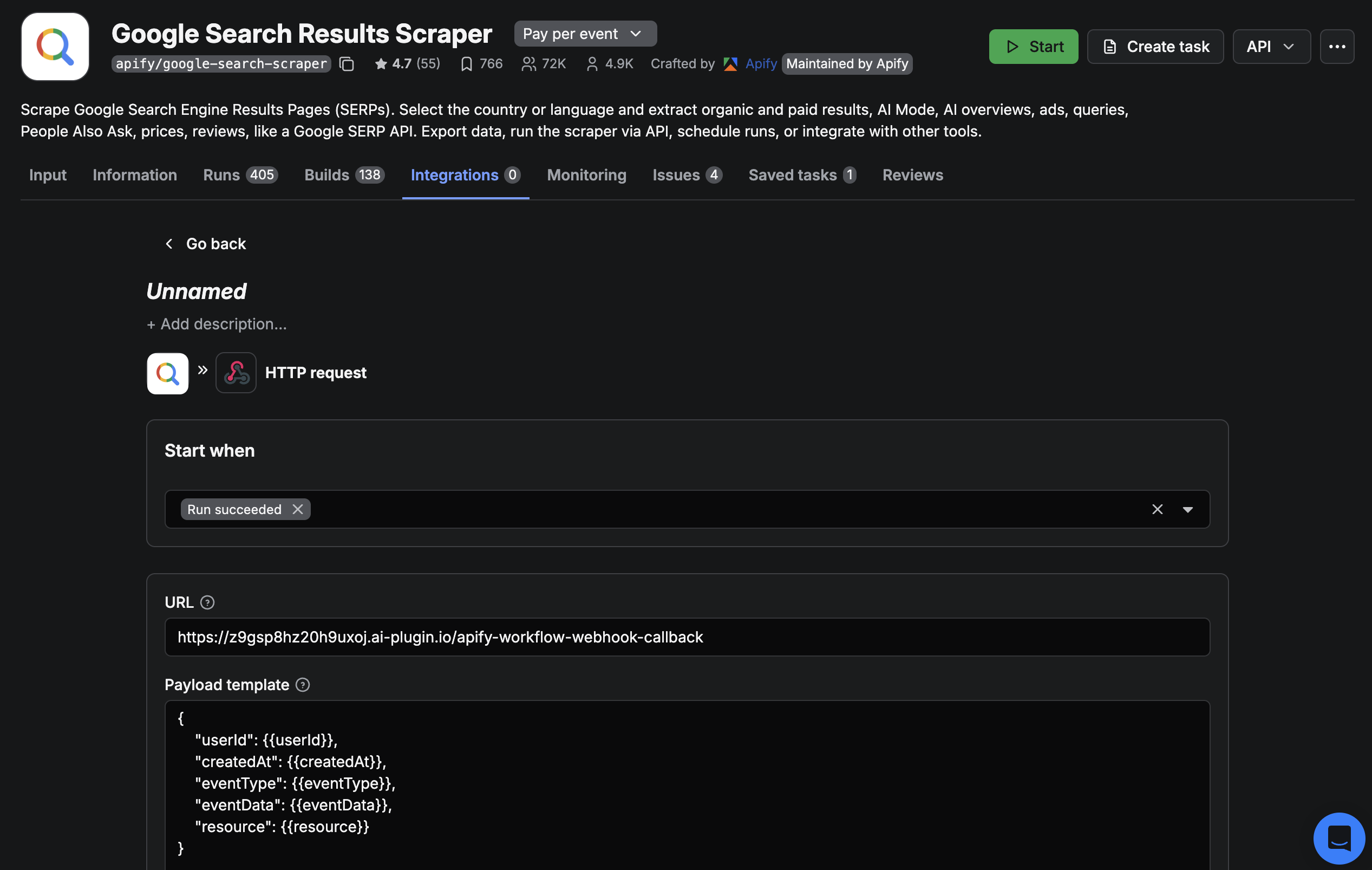Image resolution: width=1372 pixels, height=870 pixels.
Task: Click the webhook callback URL input field
Action: click(x=684, y=637)
